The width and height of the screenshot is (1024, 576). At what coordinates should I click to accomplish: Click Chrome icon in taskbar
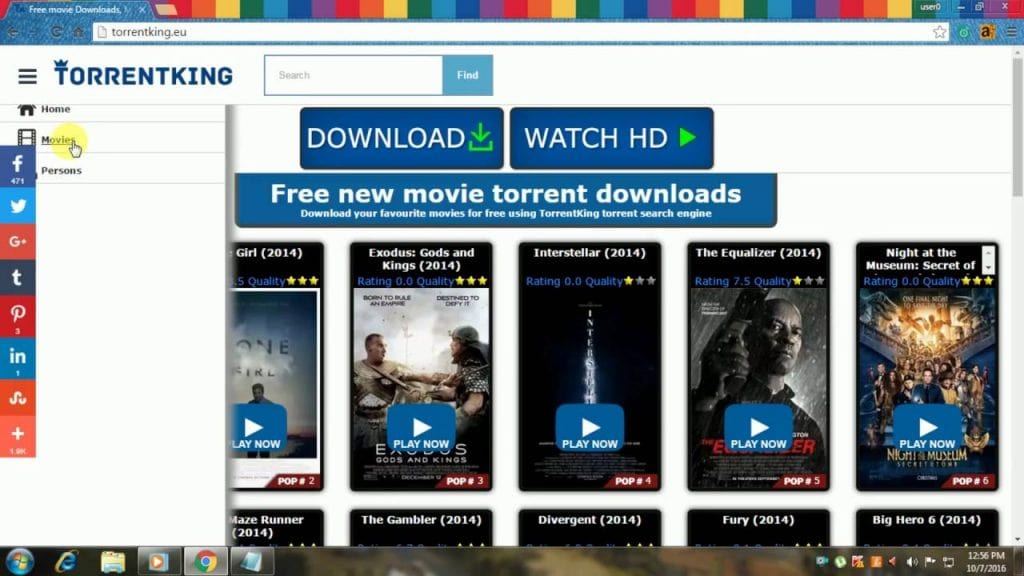click(x=205, y=562)
